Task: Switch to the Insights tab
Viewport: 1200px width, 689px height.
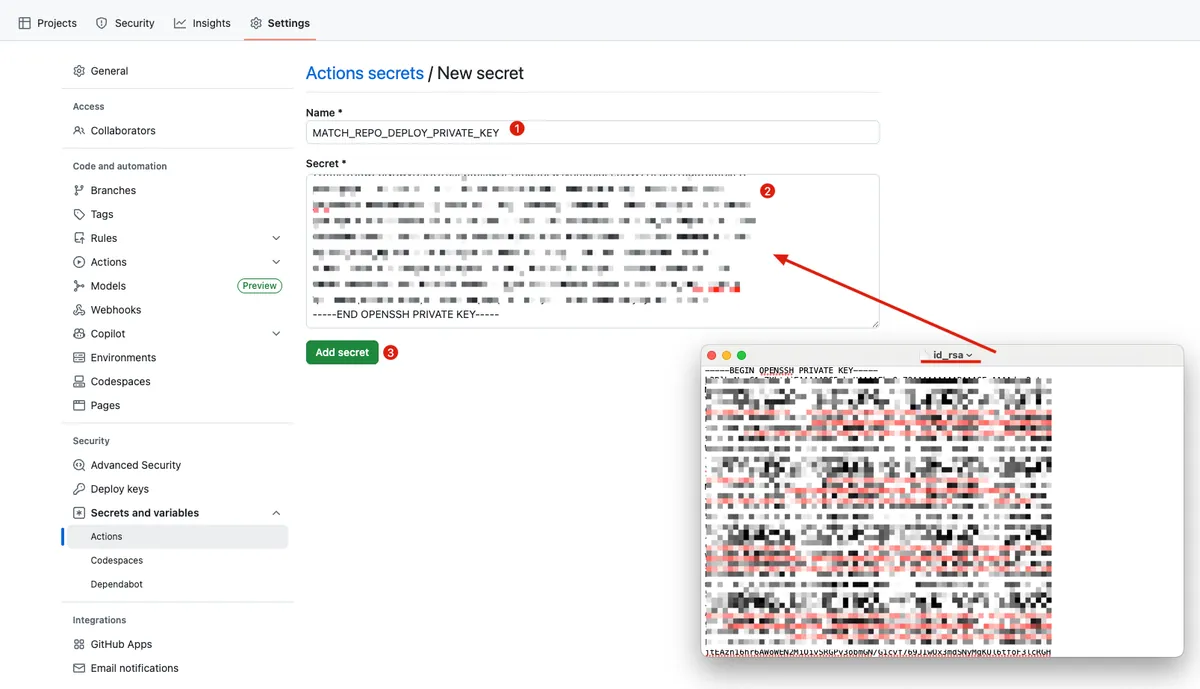Action: point(202,23)
